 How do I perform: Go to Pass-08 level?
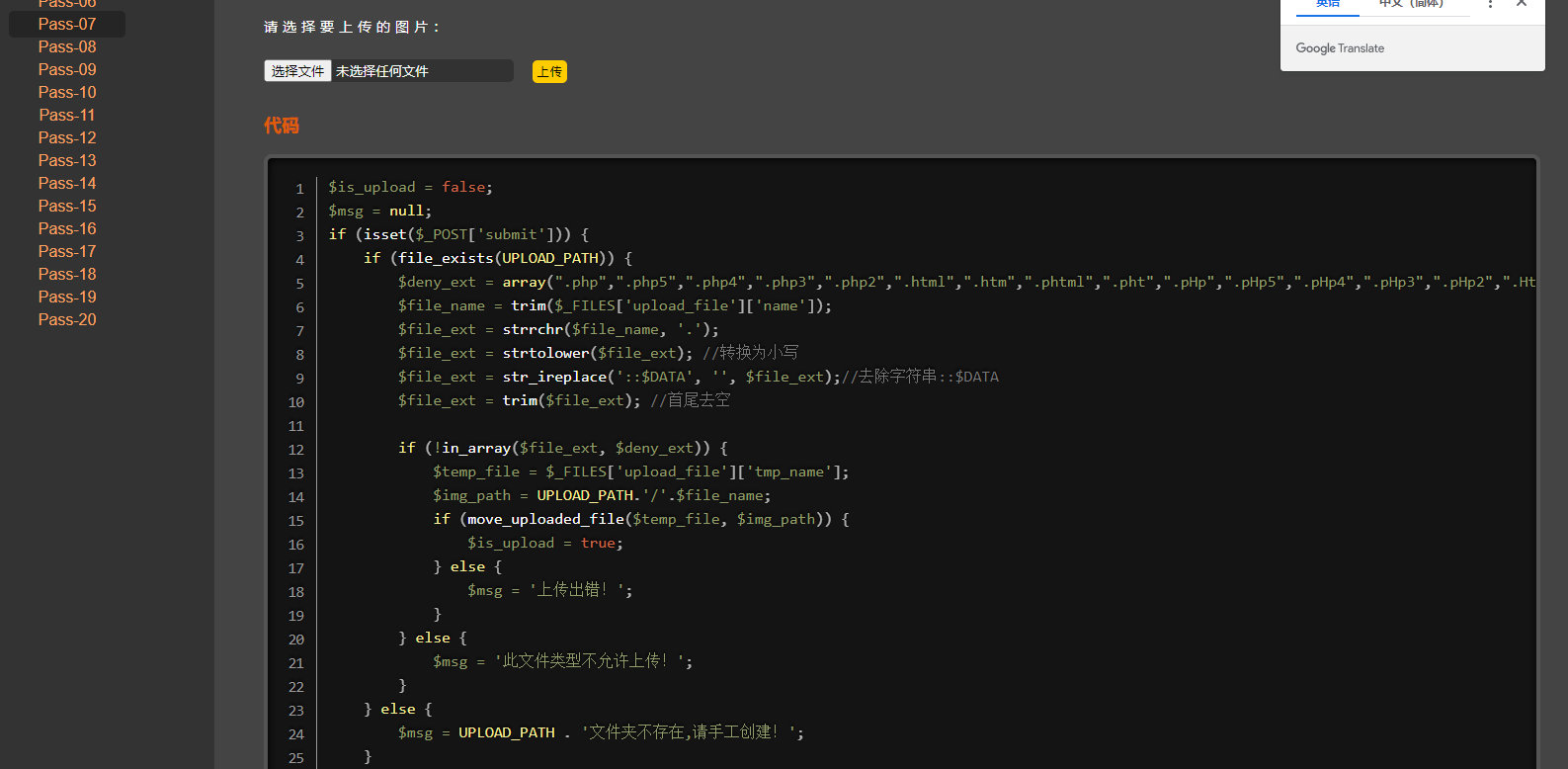coord(67,46)
